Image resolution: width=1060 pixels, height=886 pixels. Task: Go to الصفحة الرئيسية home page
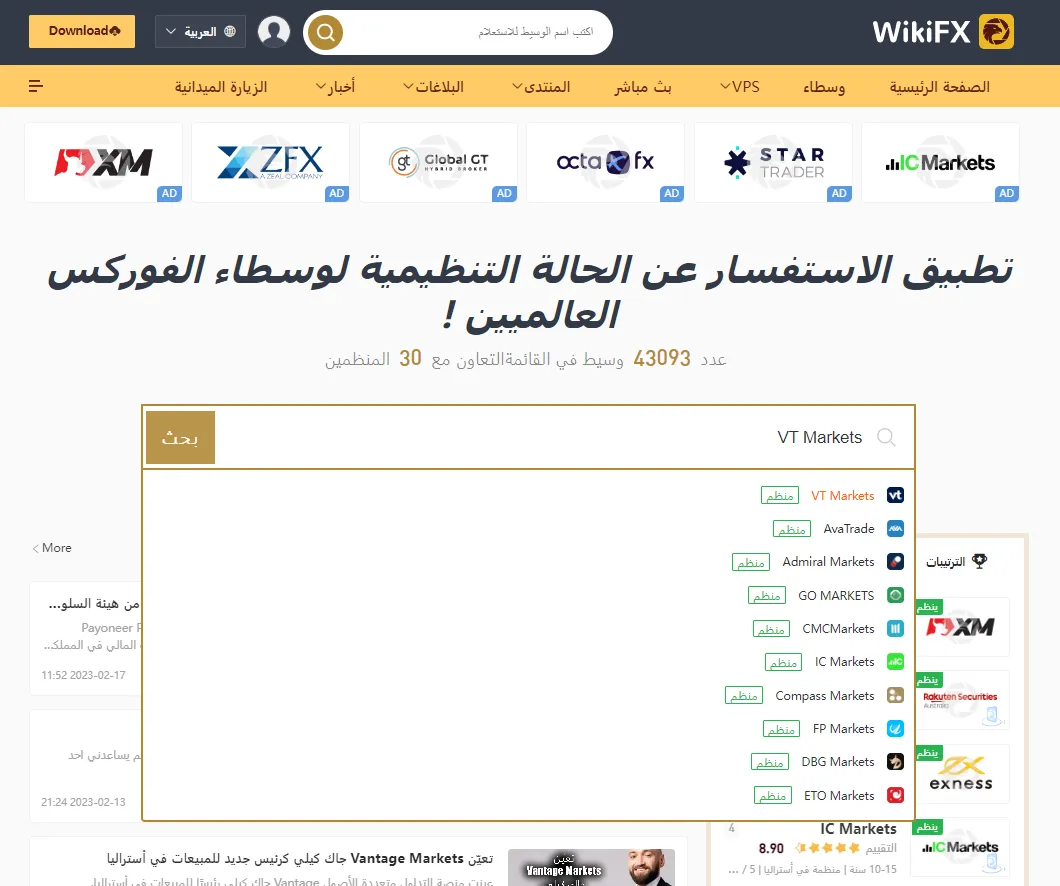940,87
